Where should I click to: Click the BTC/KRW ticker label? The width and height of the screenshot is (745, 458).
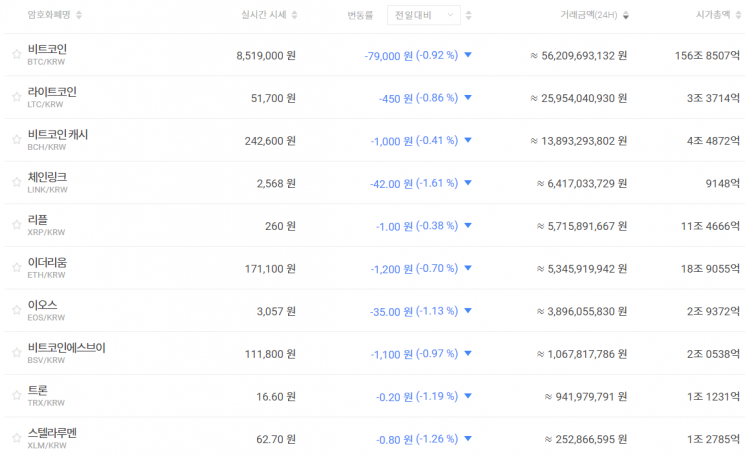pos(46,62)
